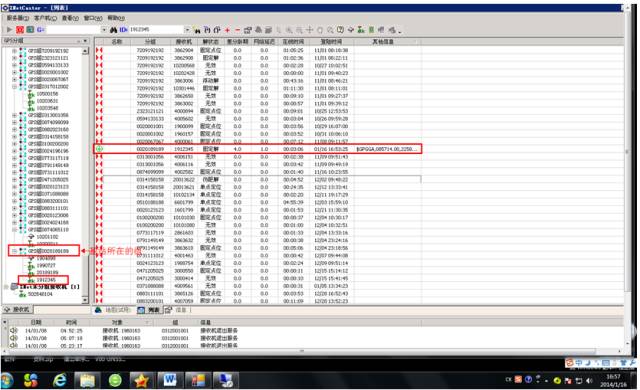Open the GPS分组 panel dropdown arrow
The image size is (640, 390).
click(85, 41)
